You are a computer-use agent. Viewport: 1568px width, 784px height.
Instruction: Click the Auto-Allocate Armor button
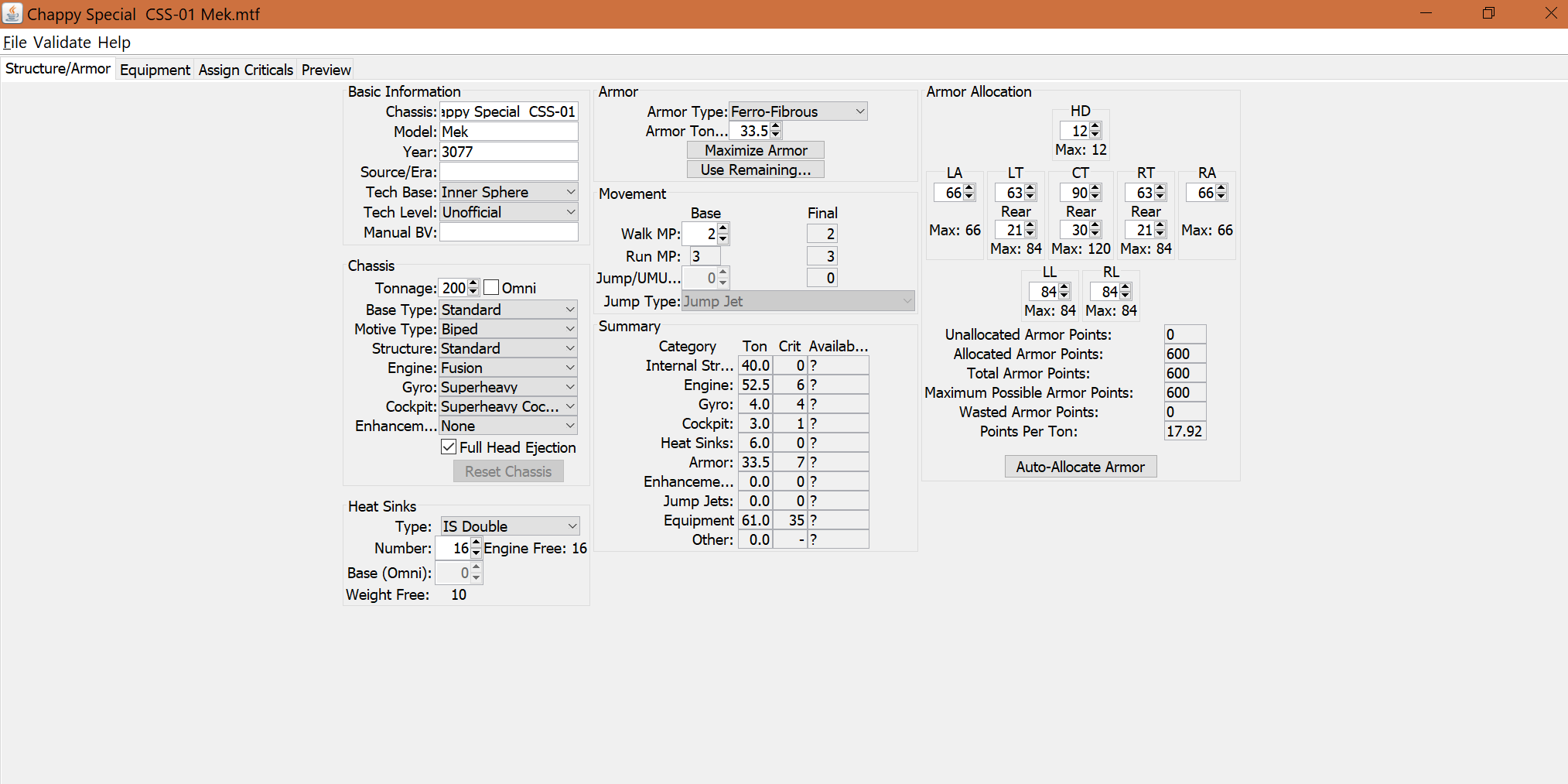[1080, 466]
